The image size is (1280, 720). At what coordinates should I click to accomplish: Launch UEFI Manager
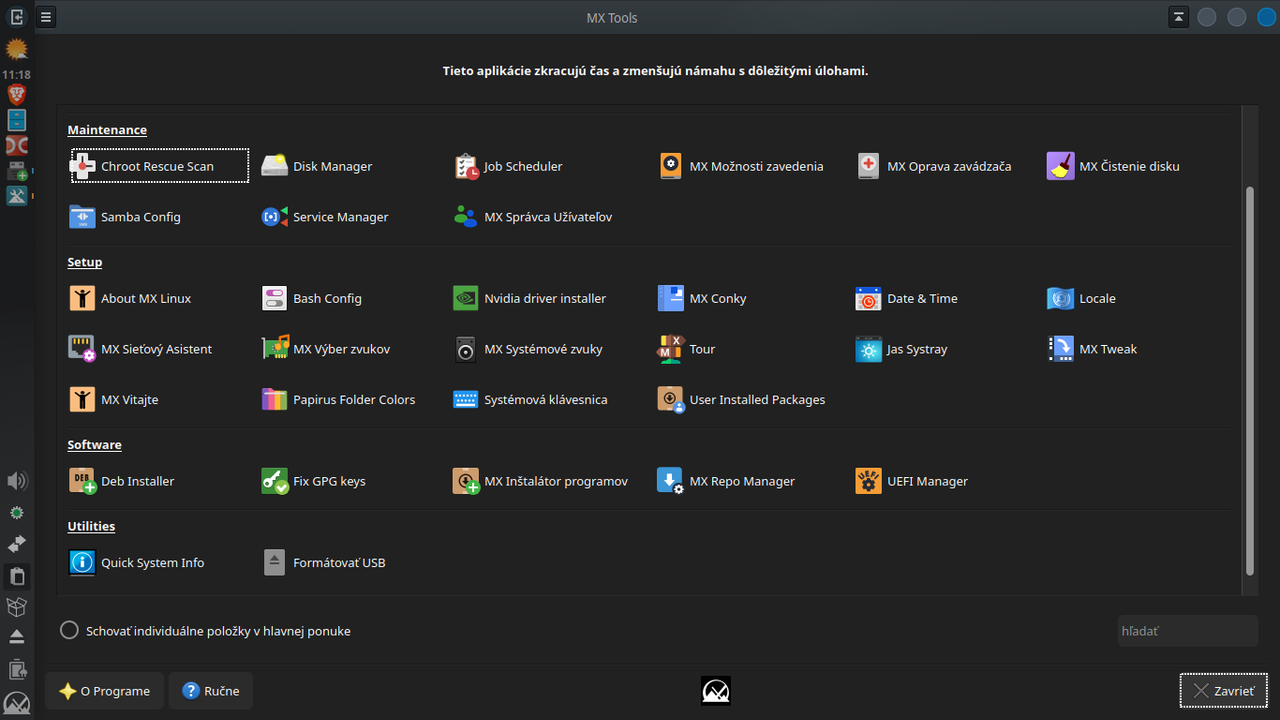pyautogui.click(x=913, y=481)
